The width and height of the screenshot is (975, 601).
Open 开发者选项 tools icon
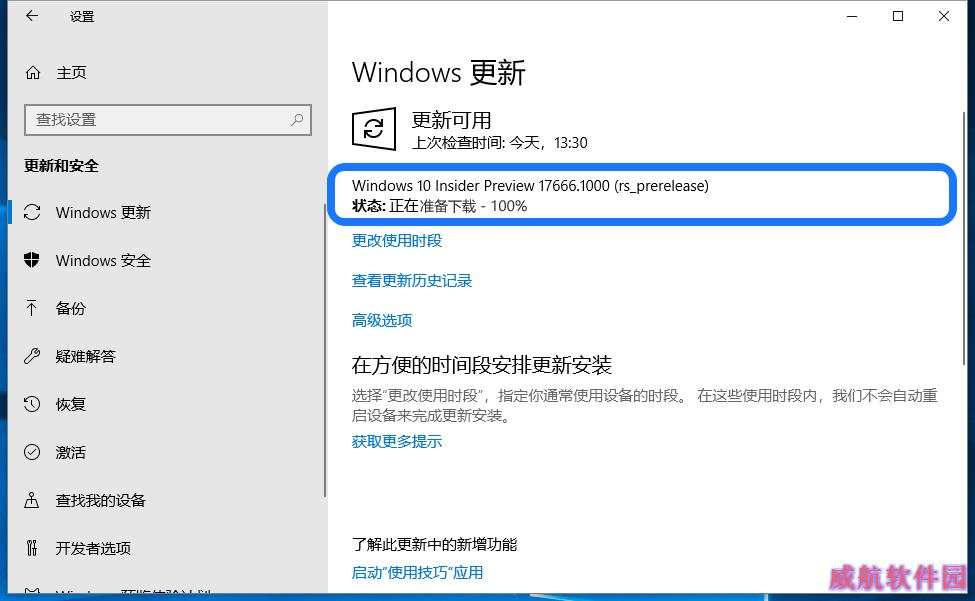pos(32,548)
